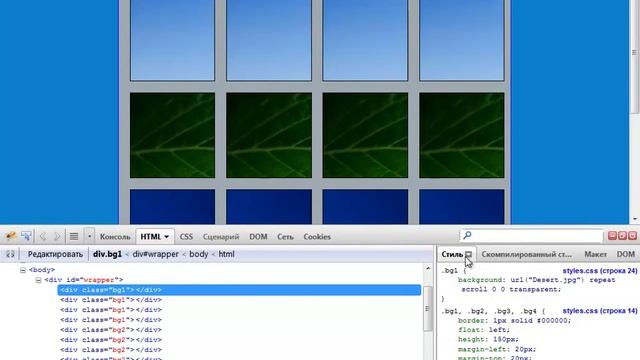This screenshot has height=360, width=640.
Task: Open the Firebug bug icon menu
Action: coord(10,236)
